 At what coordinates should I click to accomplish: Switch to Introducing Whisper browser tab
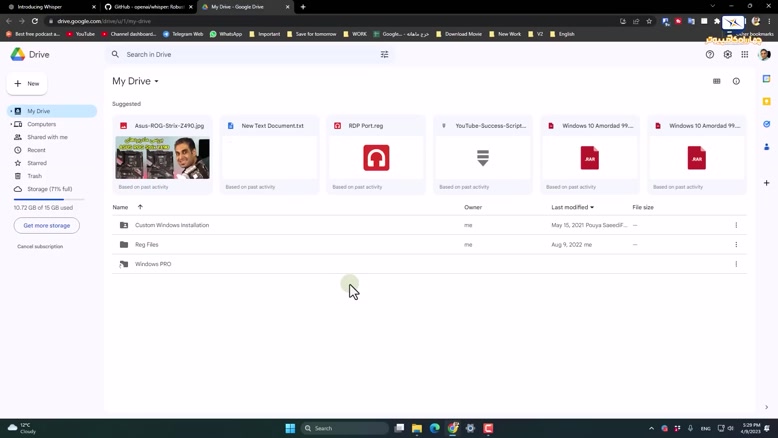click(x=50, y=7)
